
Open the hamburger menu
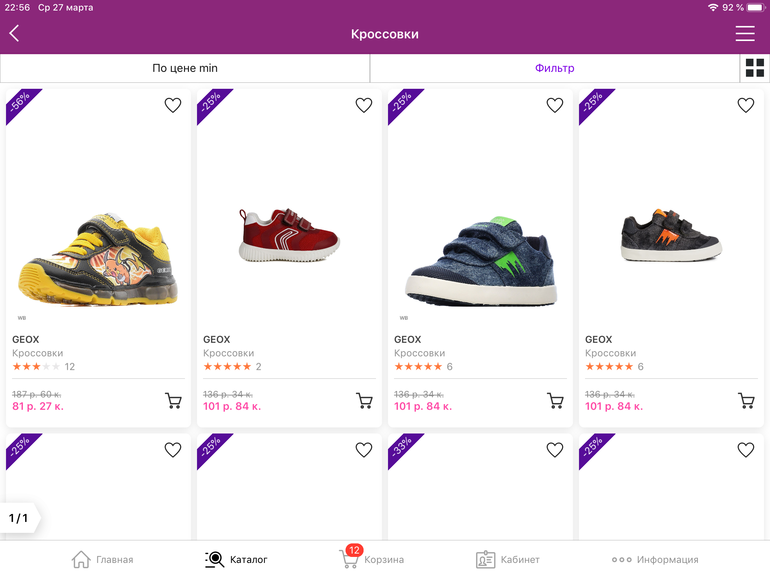(x=745, y=34)
